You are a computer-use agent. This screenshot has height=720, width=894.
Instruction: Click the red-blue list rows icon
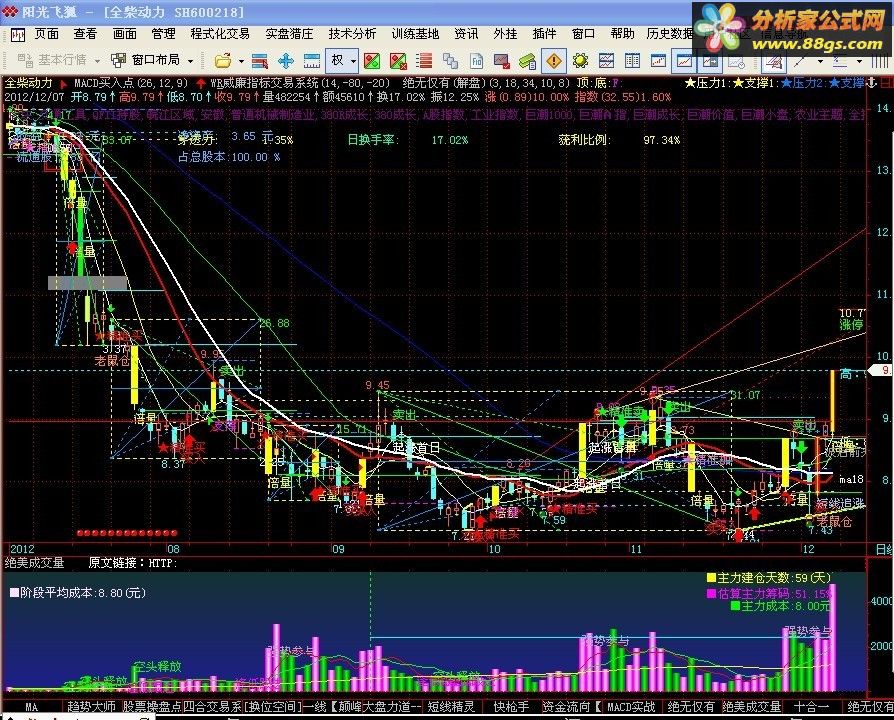259,61
